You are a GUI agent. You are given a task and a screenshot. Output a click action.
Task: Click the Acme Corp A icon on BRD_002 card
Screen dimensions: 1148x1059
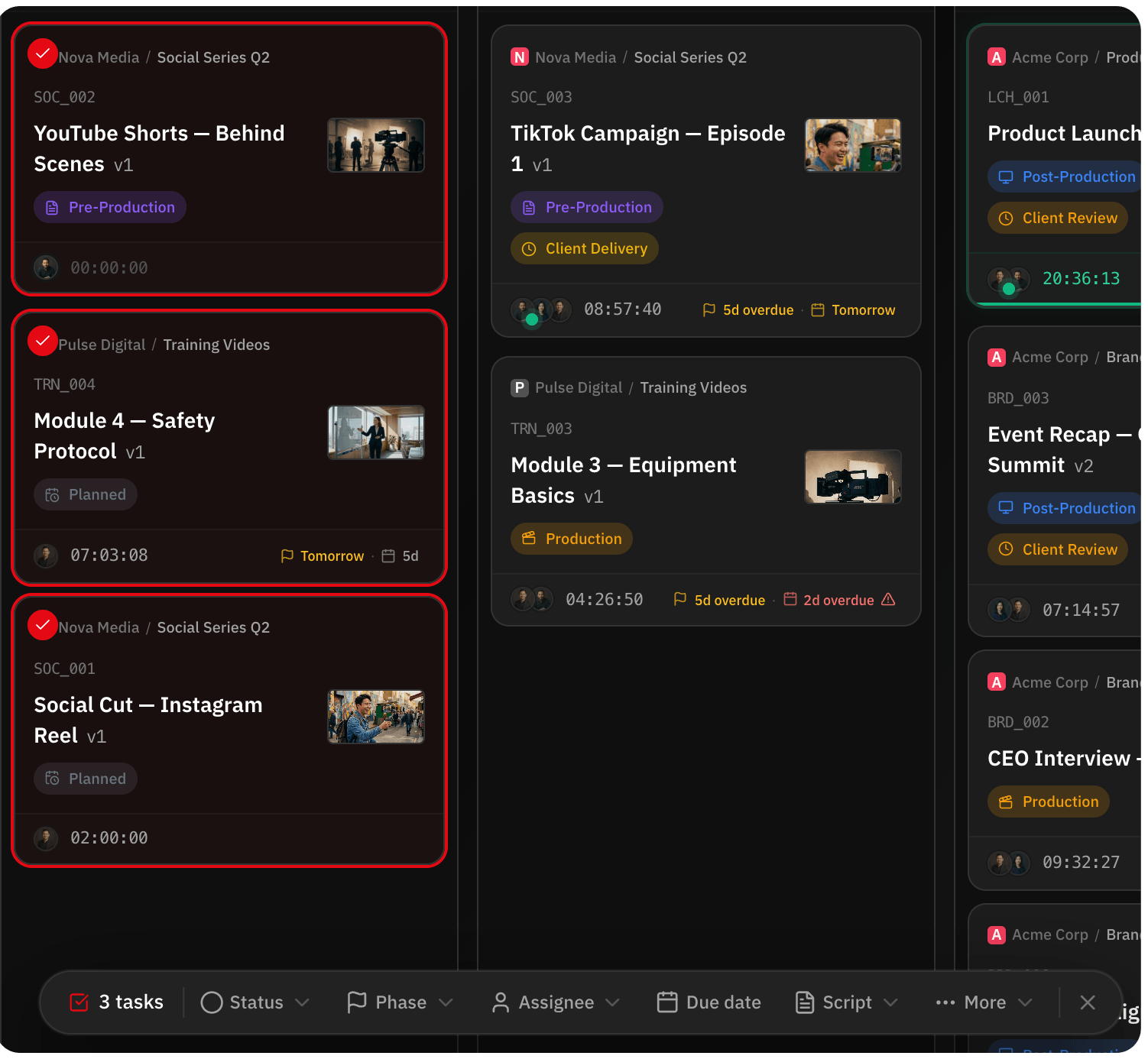click(x=997, y=682)
